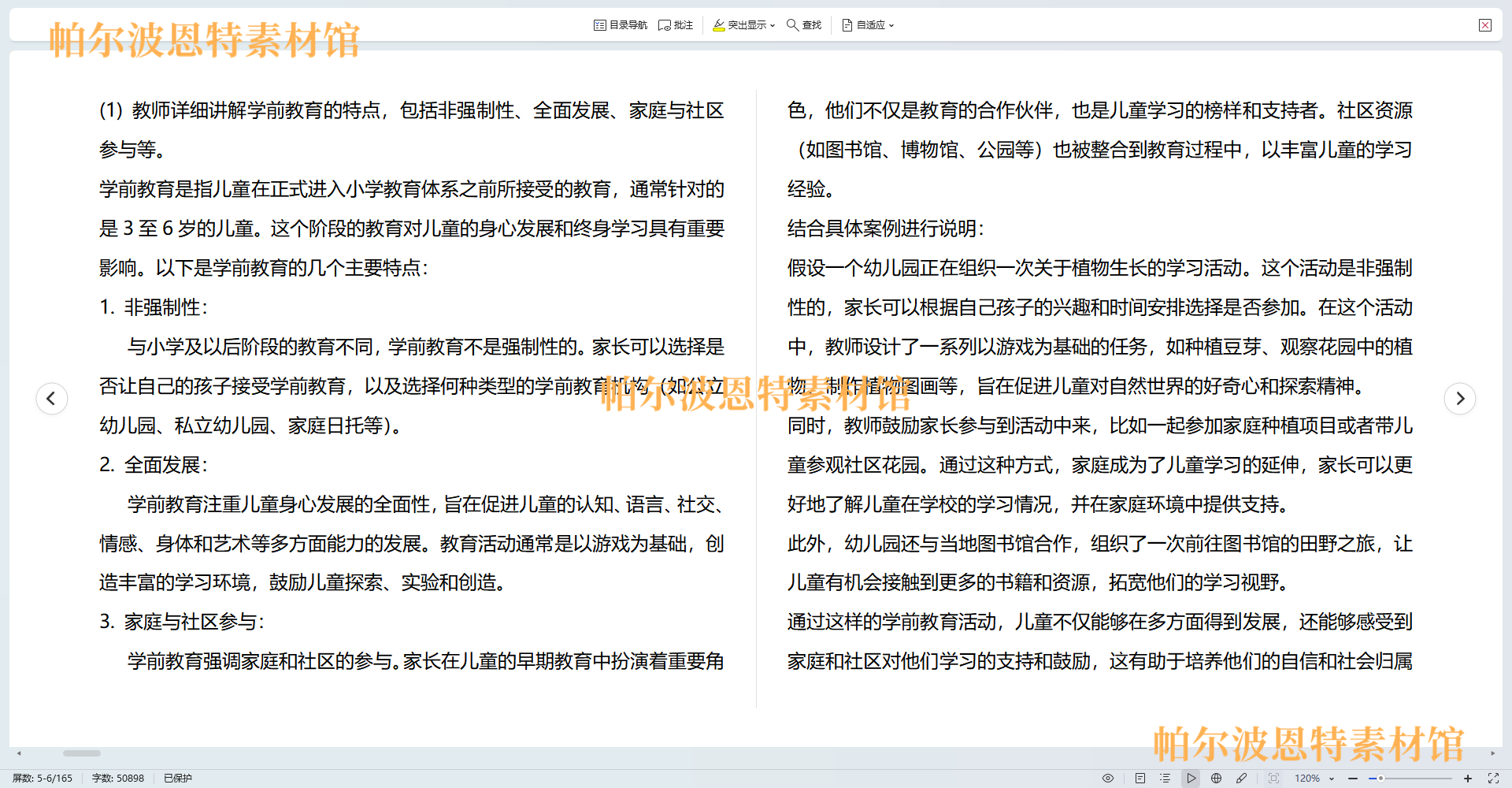Click the line '参与等。'
Viewport: 1512px width, 788px height.
132,150
